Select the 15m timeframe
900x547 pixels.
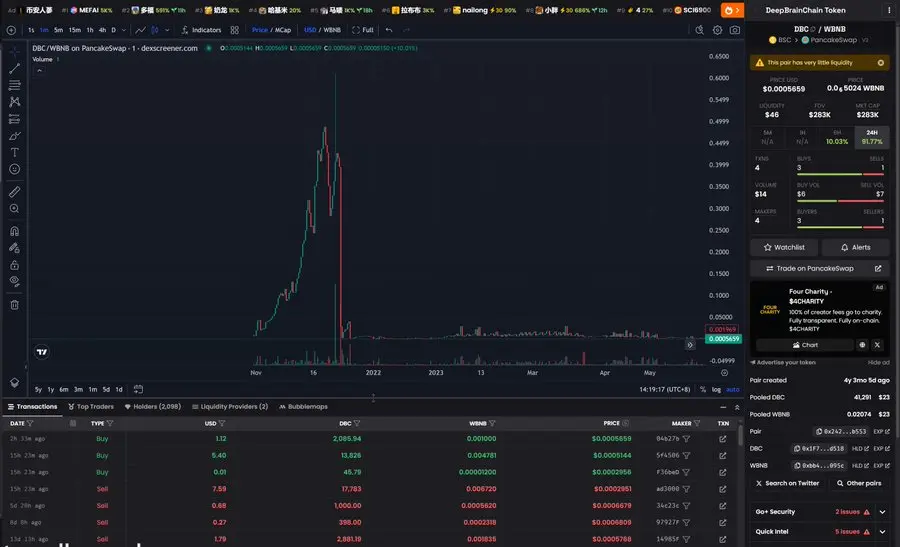tap(75, 30)
